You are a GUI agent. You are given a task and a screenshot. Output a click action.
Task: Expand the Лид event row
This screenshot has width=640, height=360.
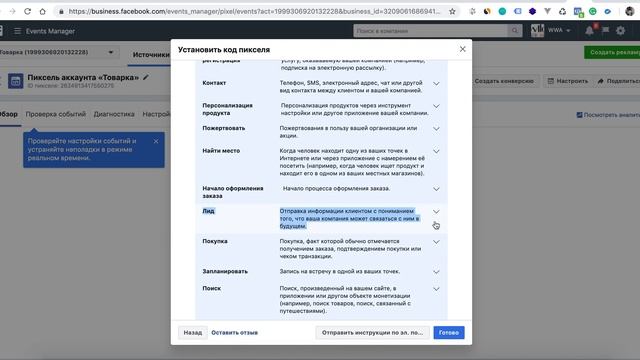click(436, 212)
